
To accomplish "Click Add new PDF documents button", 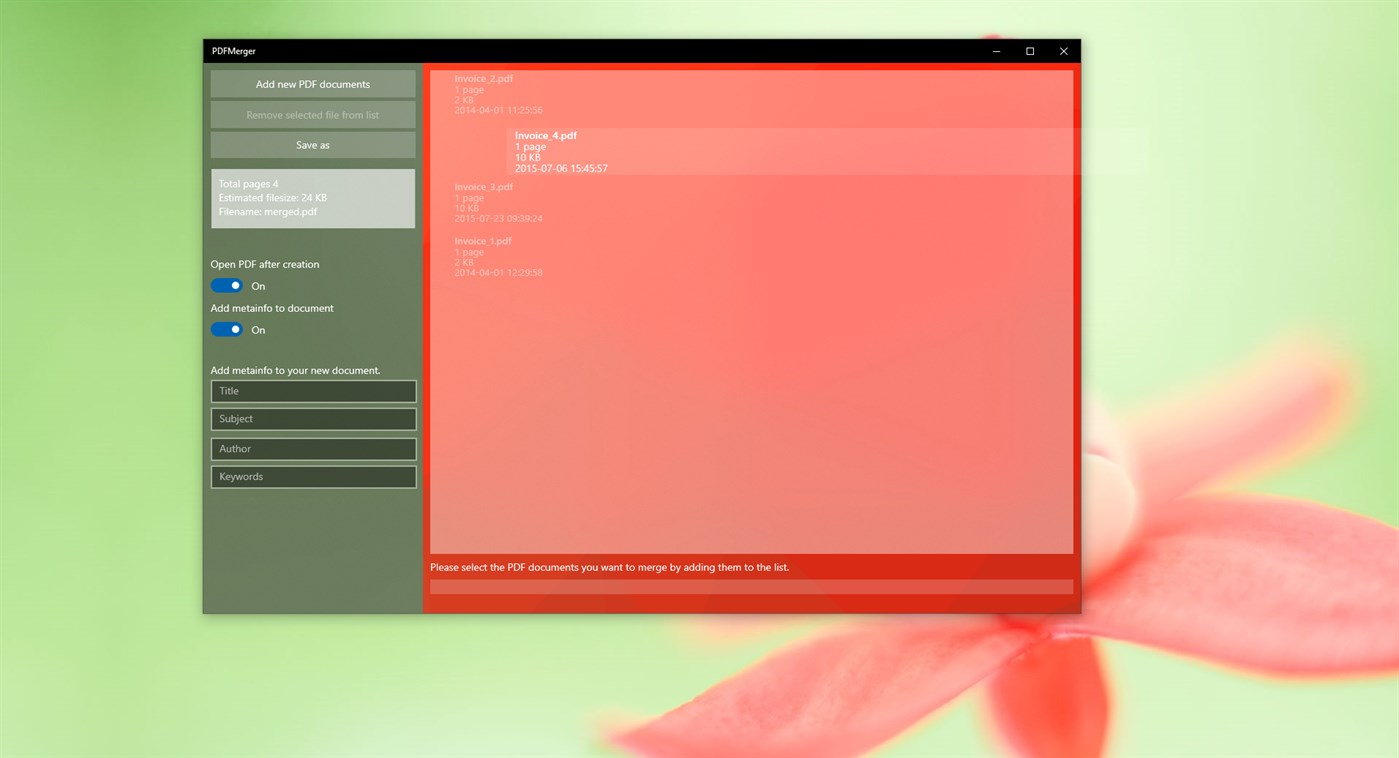I will point(313,84).
